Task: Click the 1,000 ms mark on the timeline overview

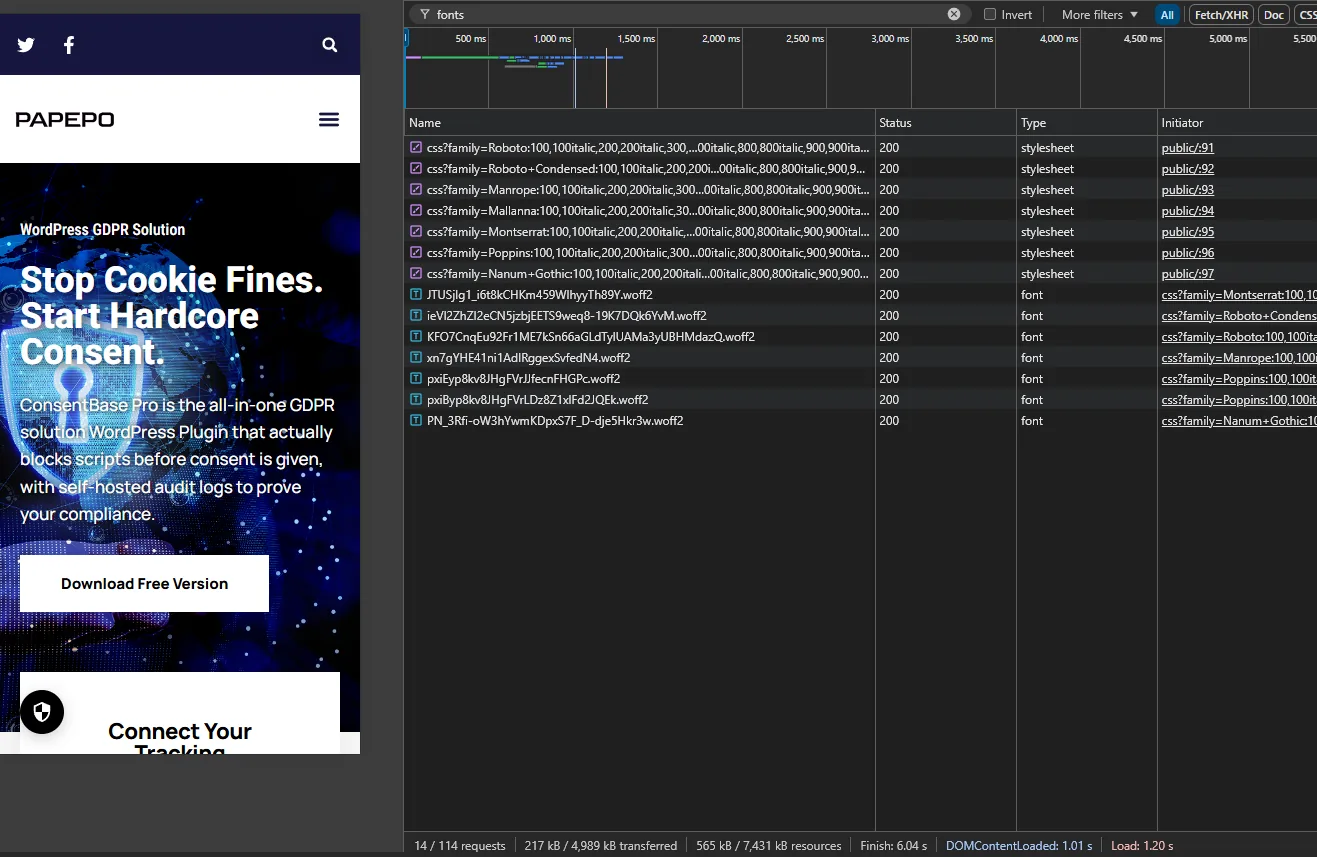Action: click(x=552, y=38)
